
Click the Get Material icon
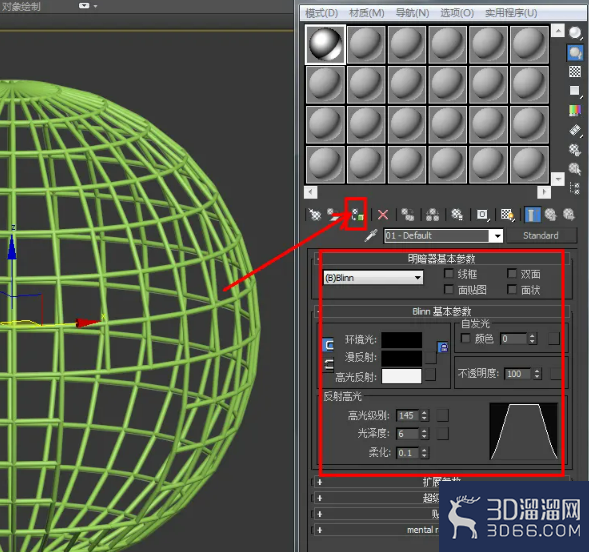(315, 215)
